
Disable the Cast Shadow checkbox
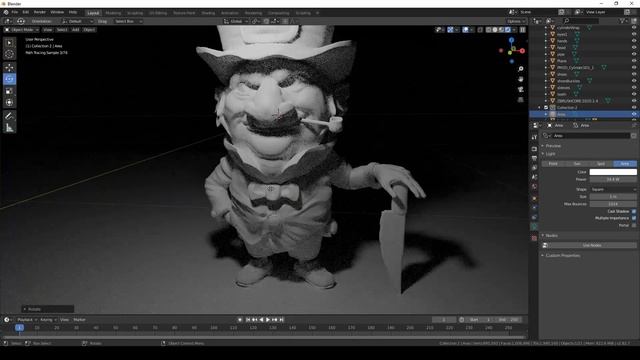click(634, 211)
